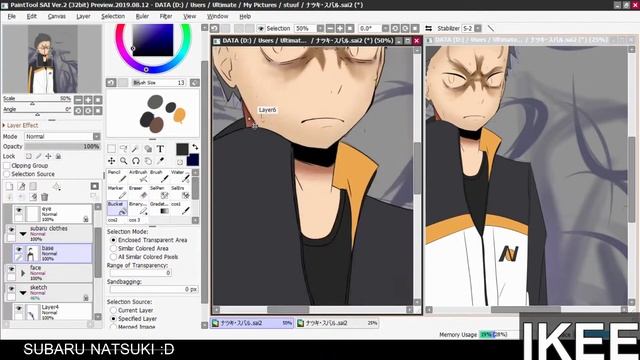This screenshot has width=640, height=360.
Task: Switch to the 50% document tab
Action: coord(252,323)
